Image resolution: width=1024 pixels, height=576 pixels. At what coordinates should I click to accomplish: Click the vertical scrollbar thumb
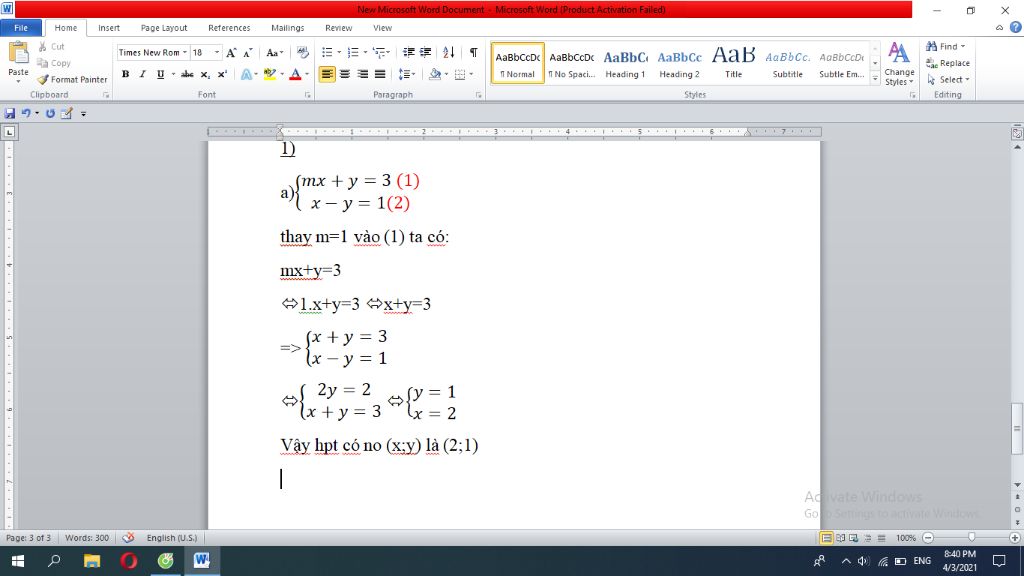pos(1017,429)
